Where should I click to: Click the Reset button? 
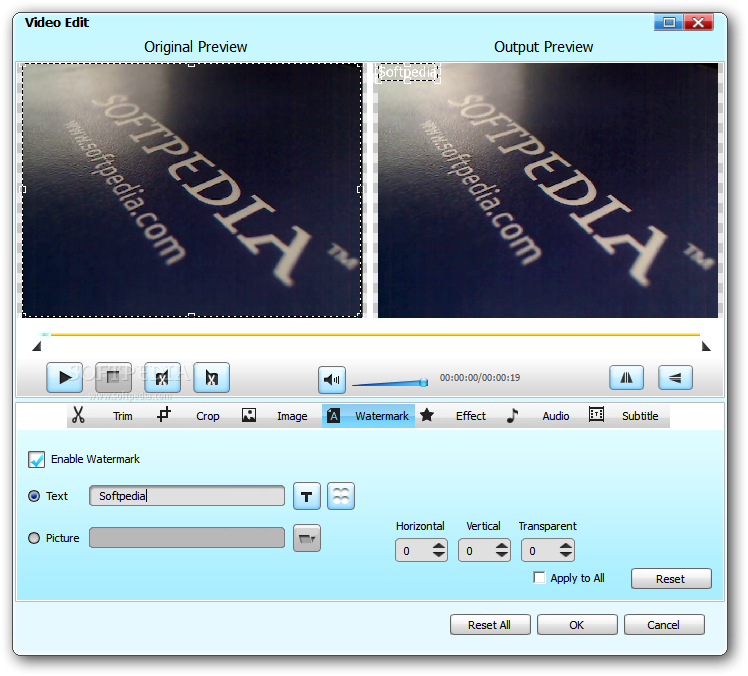point(671,579)
